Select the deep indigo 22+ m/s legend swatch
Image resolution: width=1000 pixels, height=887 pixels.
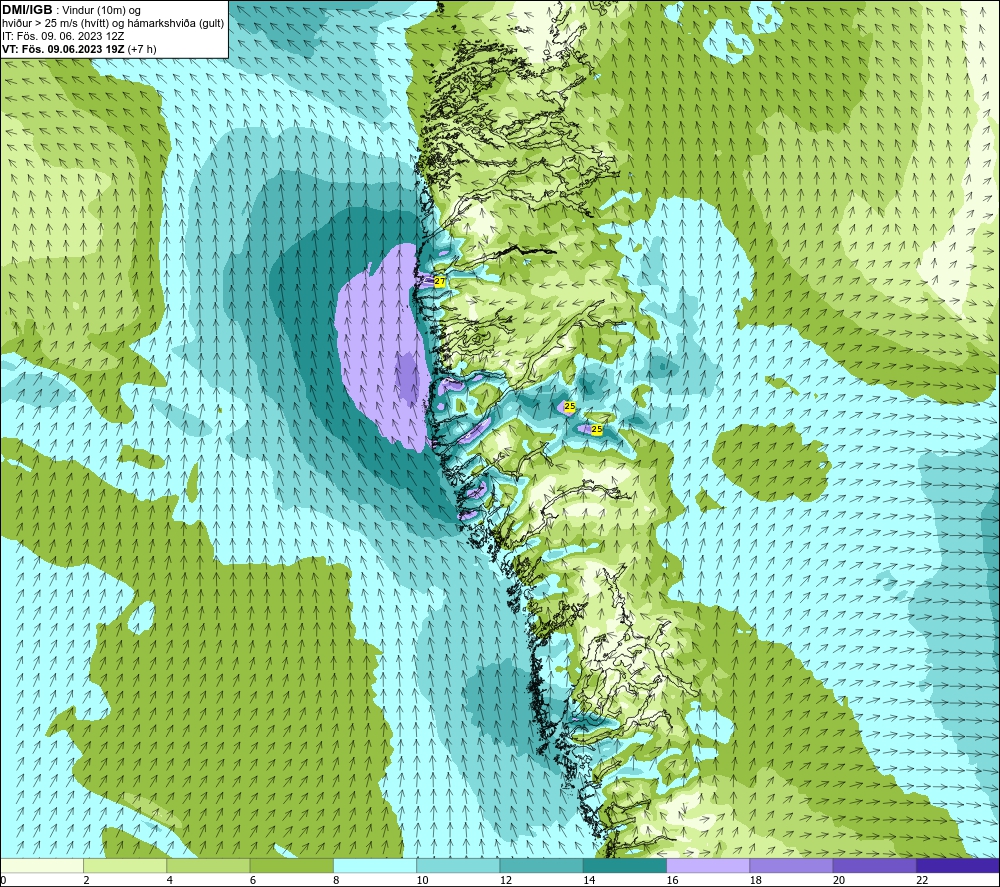(x=958, y=865)
